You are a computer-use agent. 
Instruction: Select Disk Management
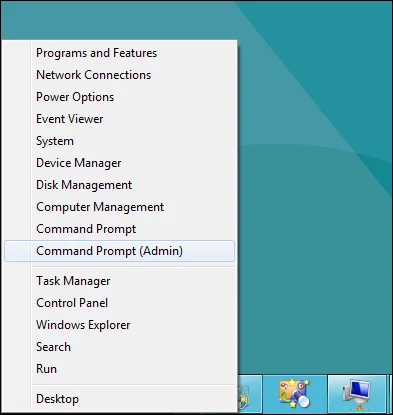point(84,185)
